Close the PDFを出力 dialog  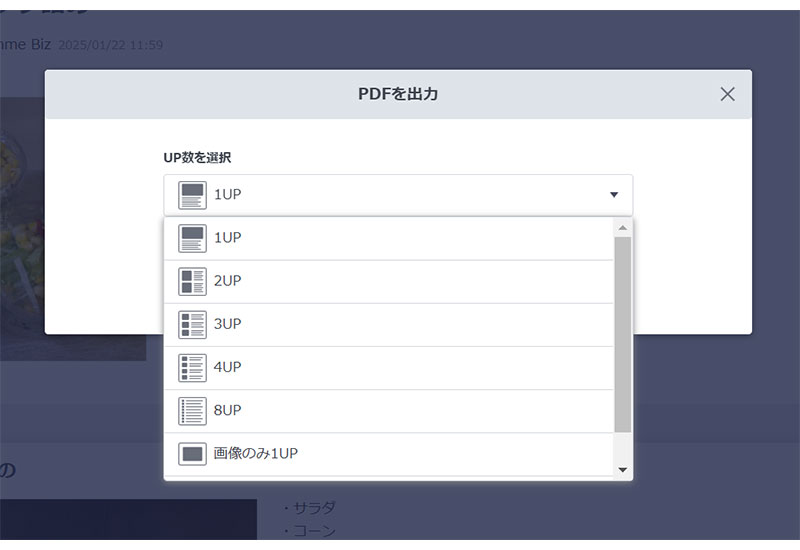(x=727, y=94)
